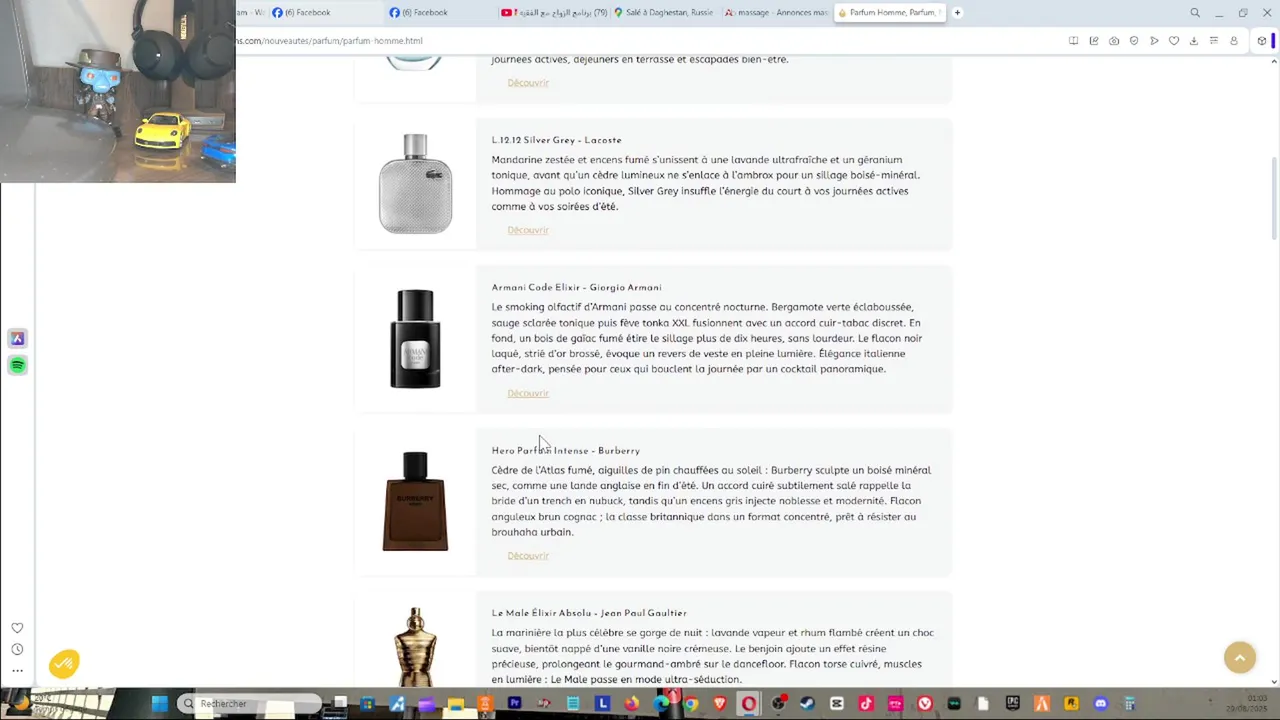Click the Rechercher taskbar search box

coord(250,704)
